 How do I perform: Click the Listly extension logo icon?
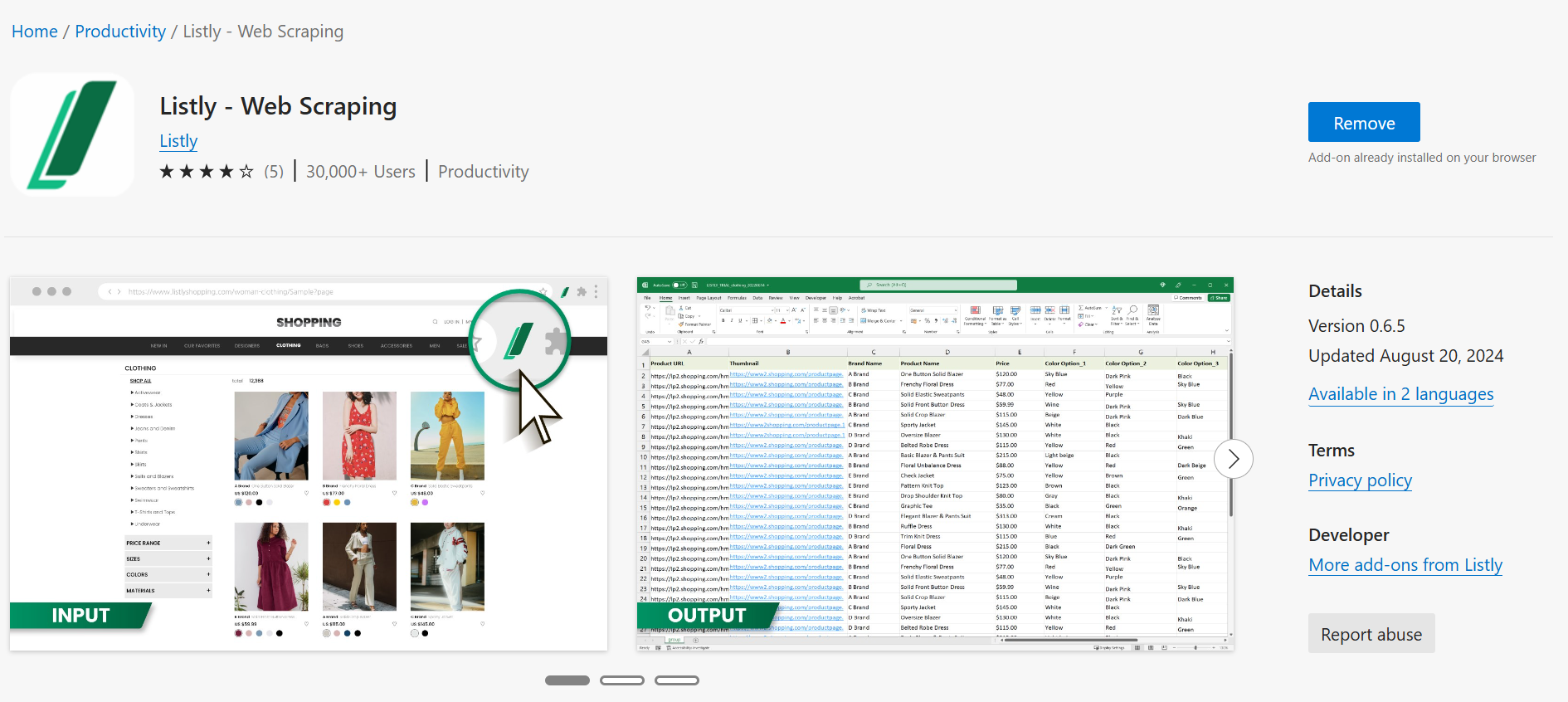coord(72,134)
